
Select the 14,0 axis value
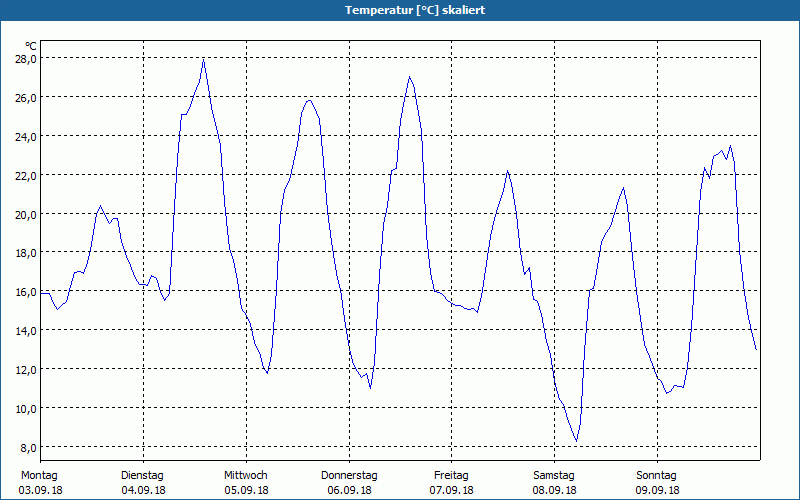[x=26, y=331]
